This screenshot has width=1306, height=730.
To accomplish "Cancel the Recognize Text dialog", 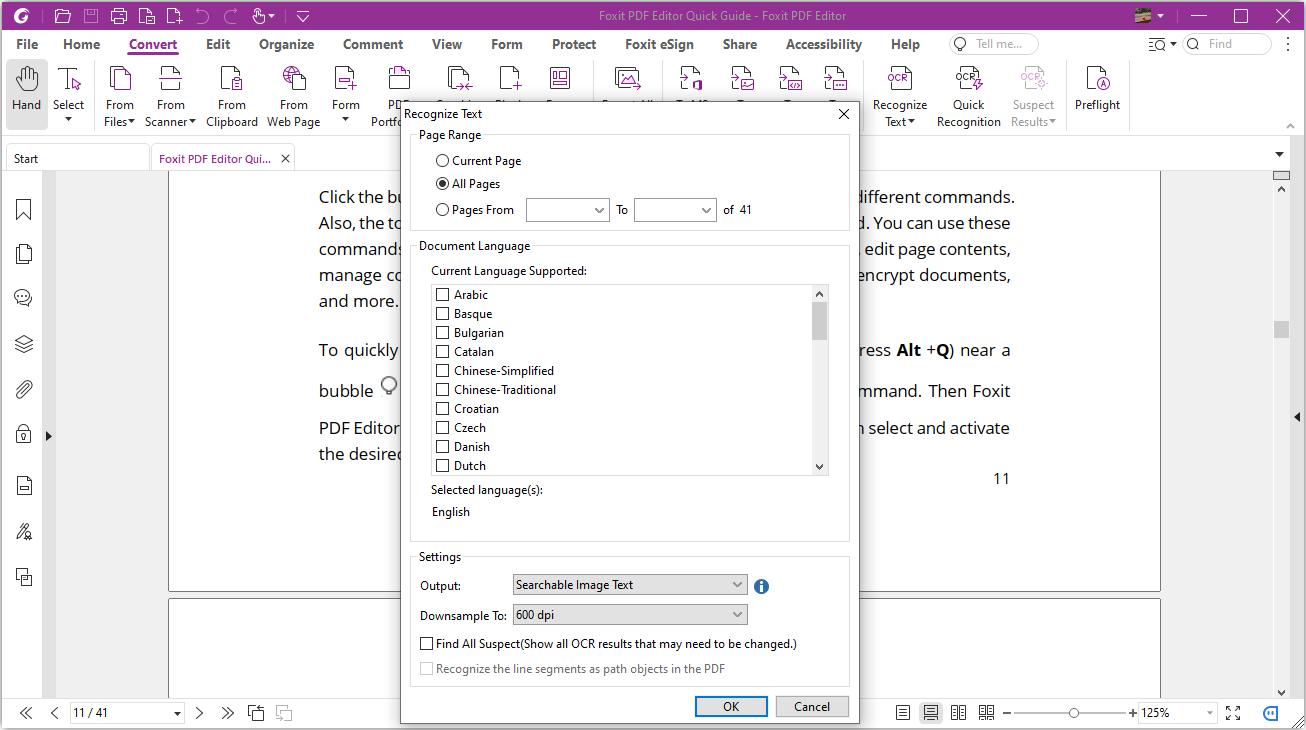I will [812, 706].
